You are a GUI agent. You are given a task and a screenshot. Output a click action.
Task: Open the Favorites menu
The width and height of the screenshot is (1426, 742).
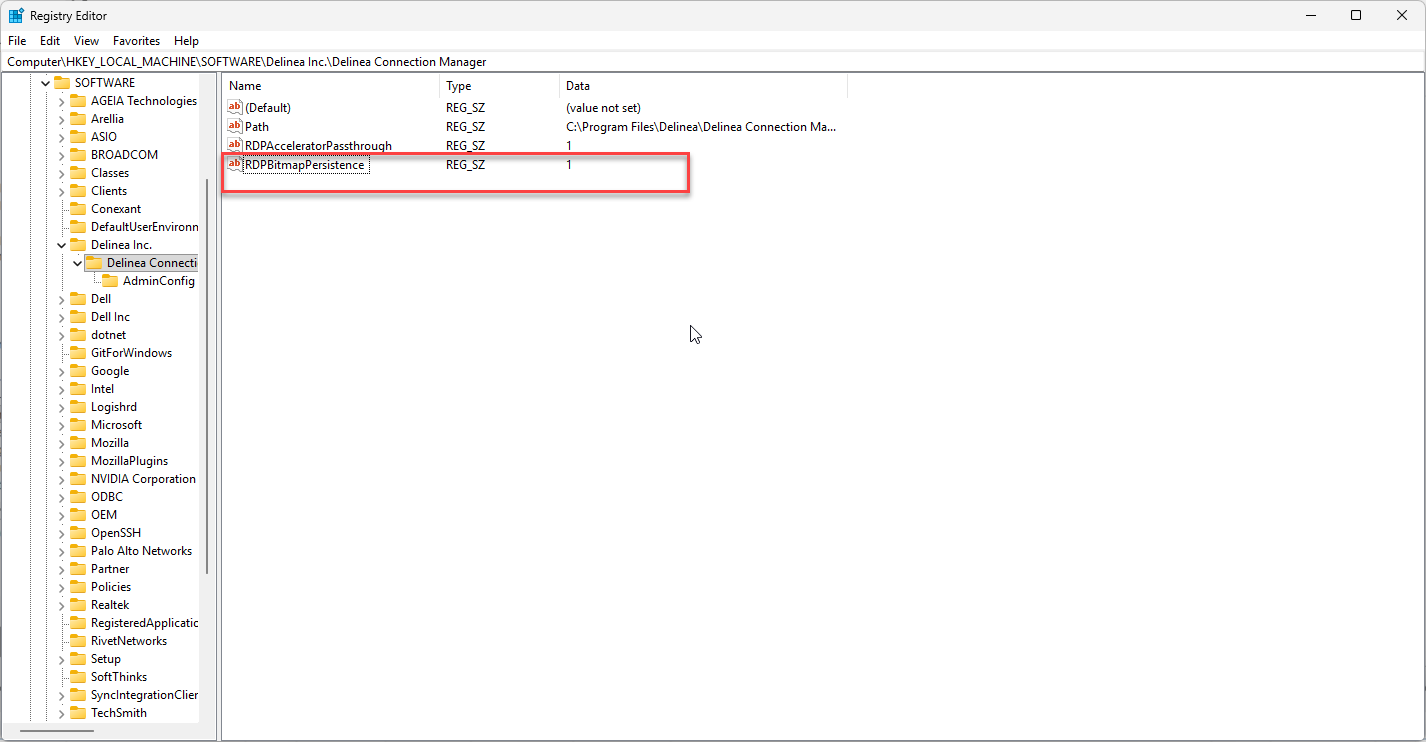pos(136,41)
